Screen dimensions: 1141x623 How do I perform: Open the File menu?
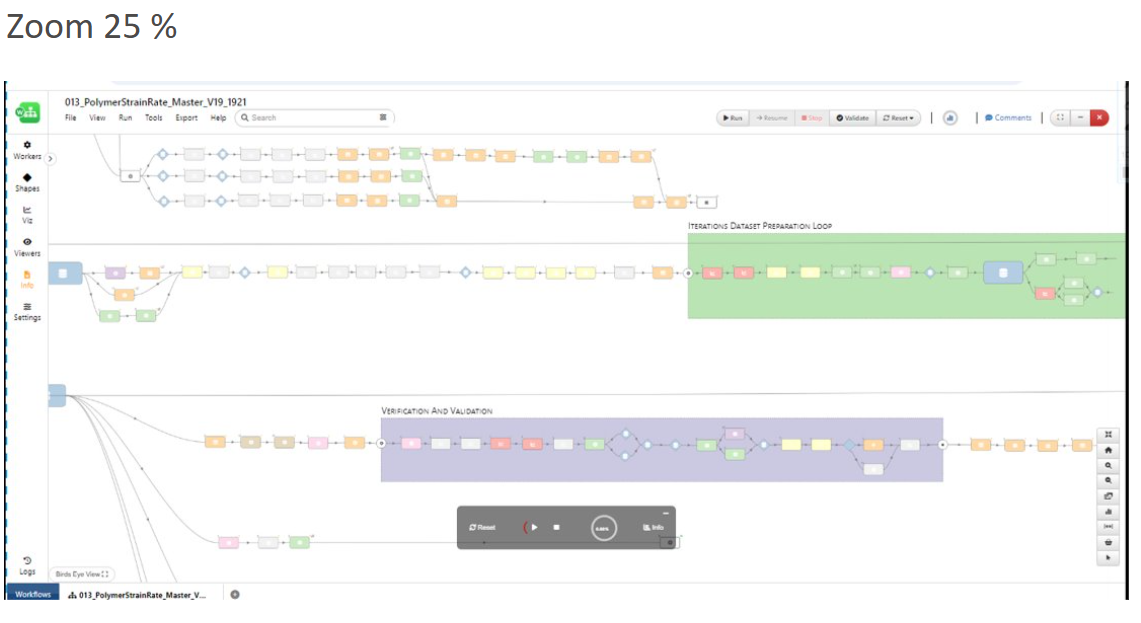(71, 118)
